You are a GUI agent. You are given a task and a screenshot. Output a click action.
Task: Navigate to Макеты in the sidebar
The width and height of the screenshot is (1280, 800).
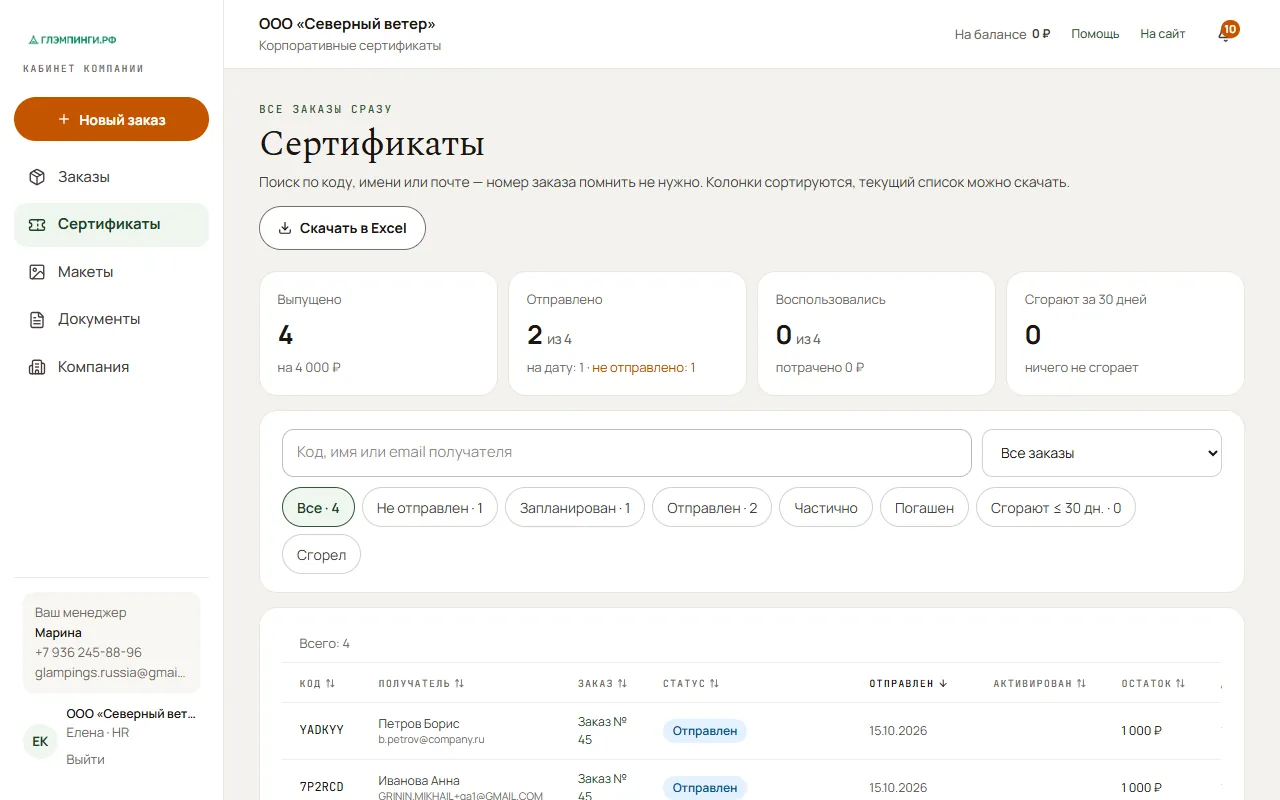tap(111, 272)
